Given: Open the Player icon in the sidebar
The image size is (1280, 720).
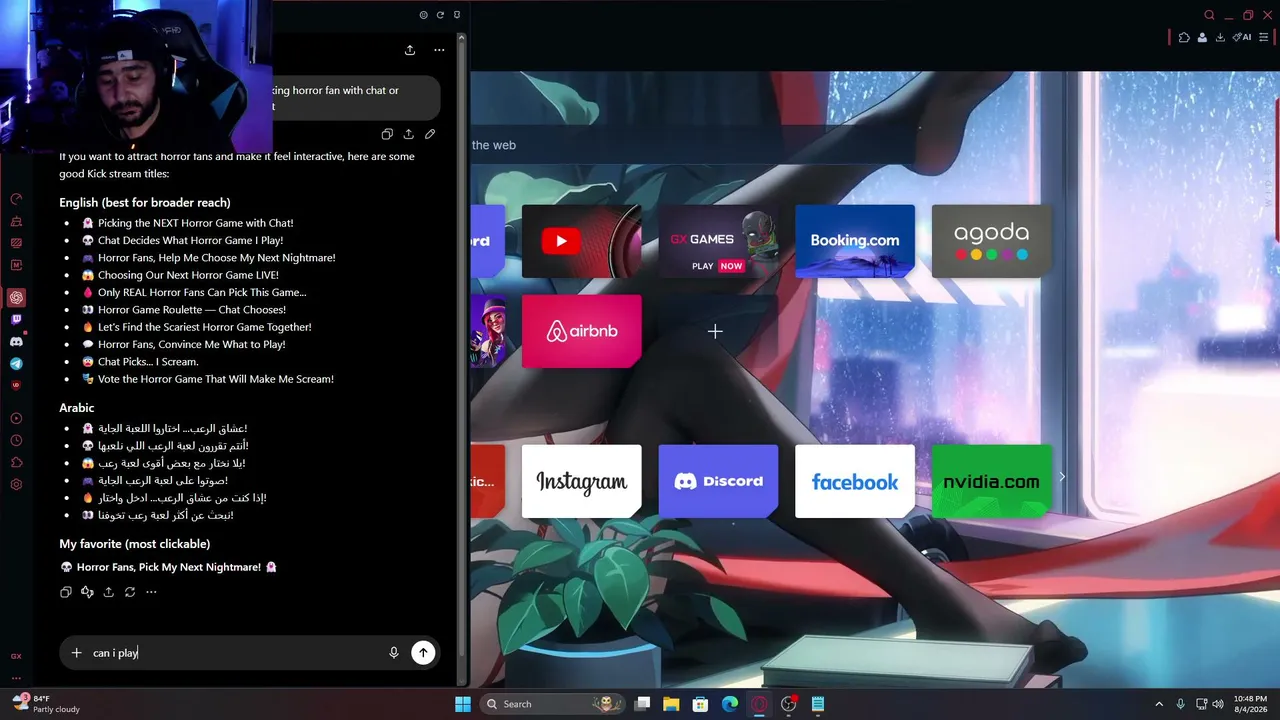Looking at the screenshot, I should 16,419.
